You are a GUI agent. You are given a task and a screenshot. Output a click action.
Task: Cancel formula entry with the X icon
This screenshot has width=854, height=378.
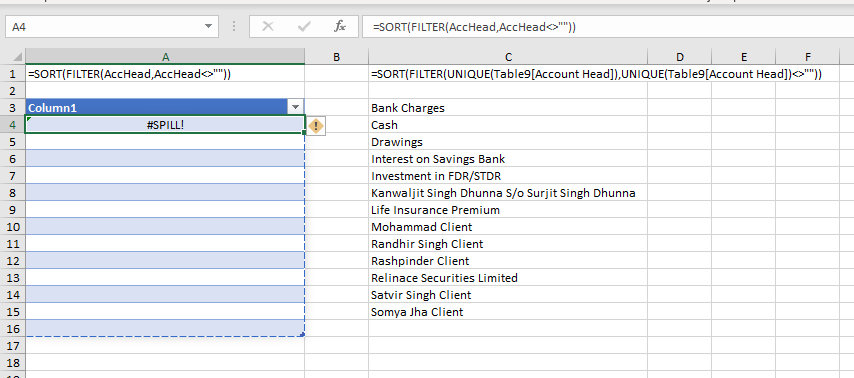(x=267, y=26)
